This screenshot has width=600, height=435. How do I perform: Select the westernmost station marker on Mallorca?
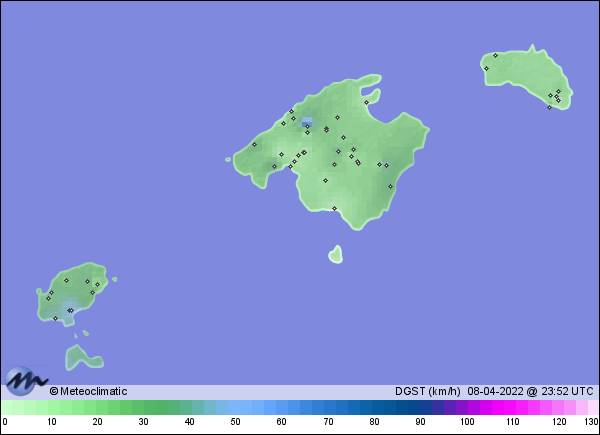tap(254, 145)
